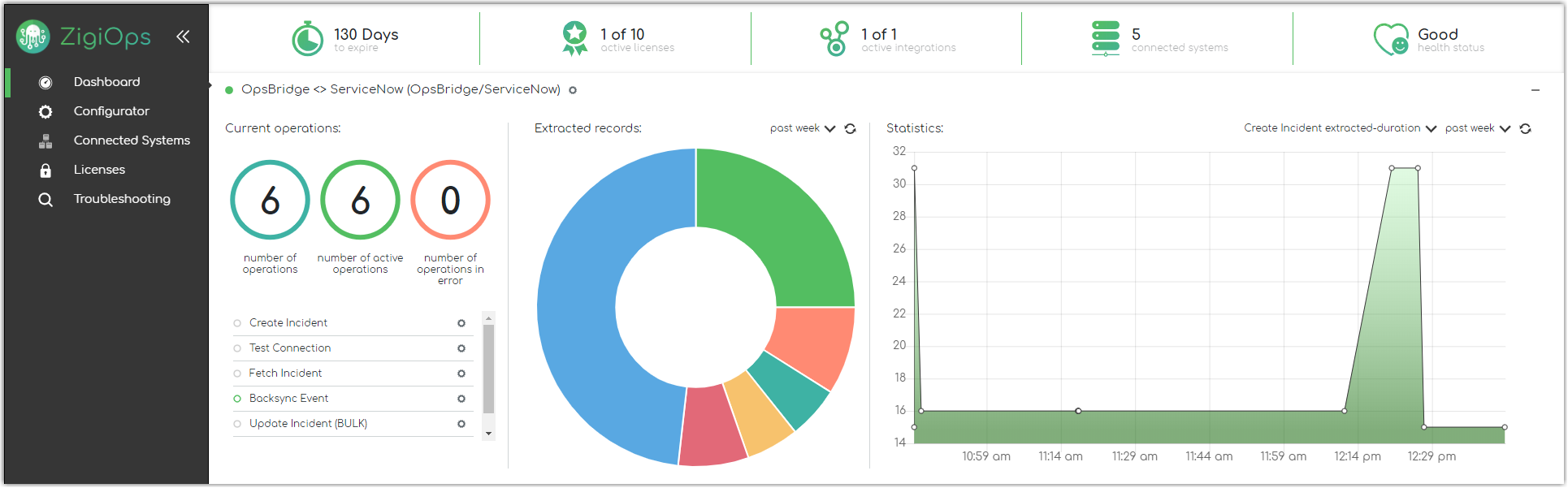Go to Connected Systems menu item

(132, 140)
